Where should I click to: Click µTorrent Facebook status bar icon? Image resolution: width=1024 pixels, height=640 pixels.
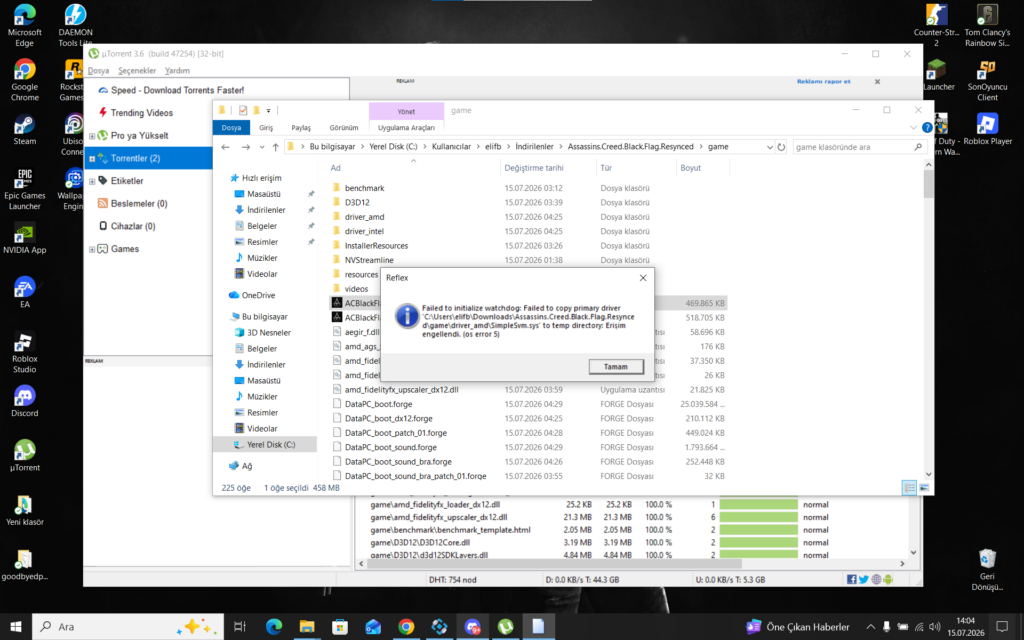tap(852, 579)
